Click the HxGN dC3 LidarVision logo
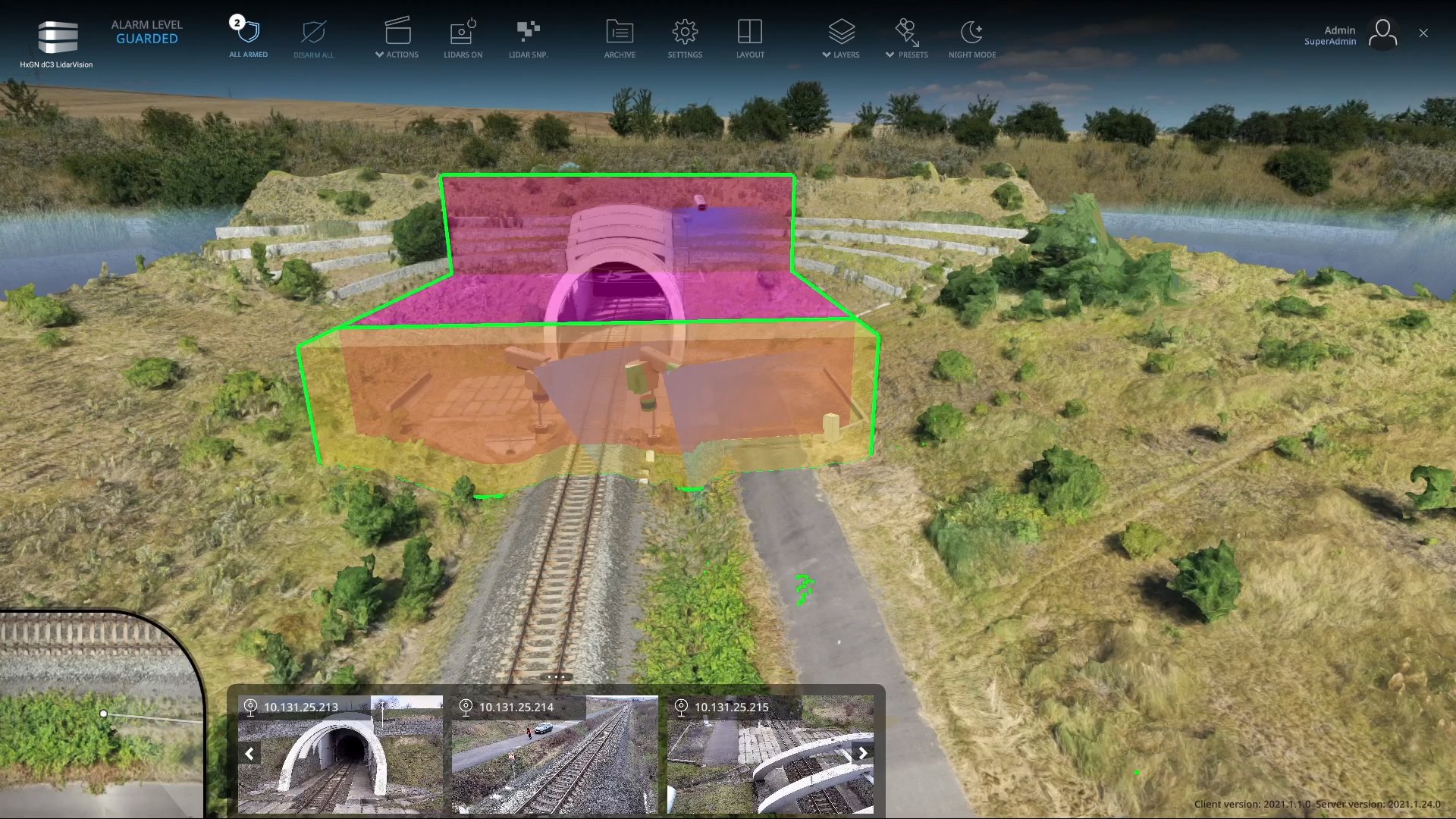Screen dimensions: 1456x819 click(x=58, y=38)
